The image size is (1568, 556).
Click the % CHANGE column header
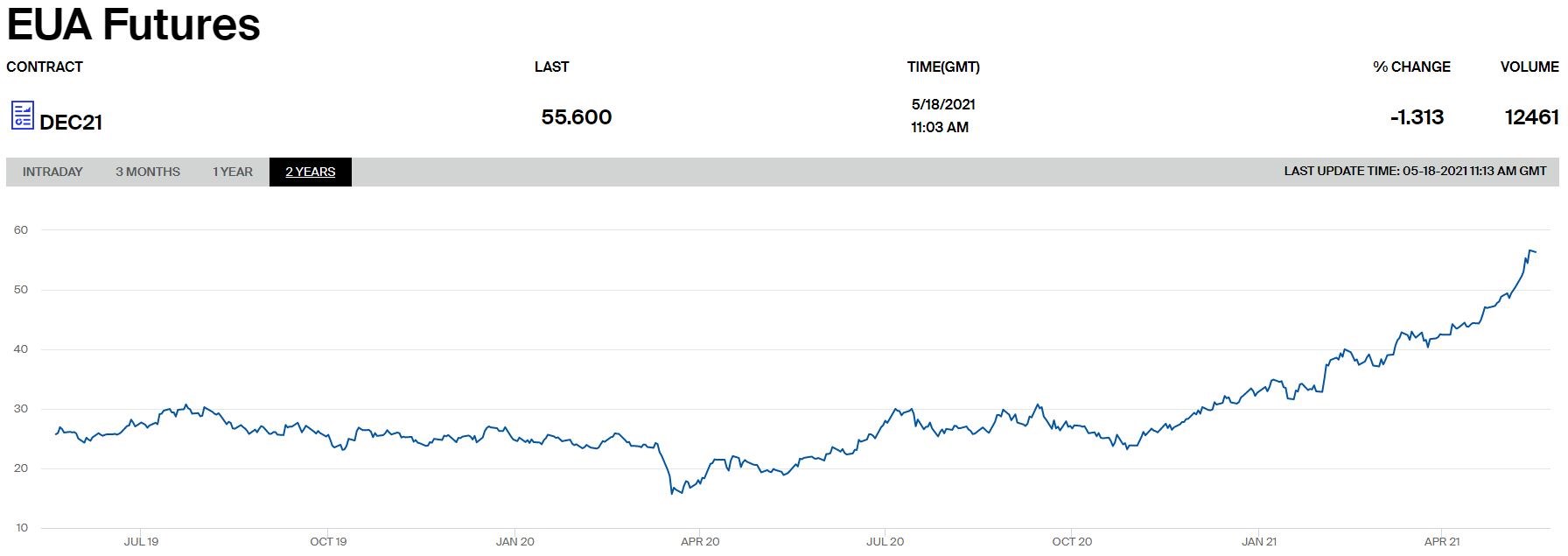click(1411, 67)
